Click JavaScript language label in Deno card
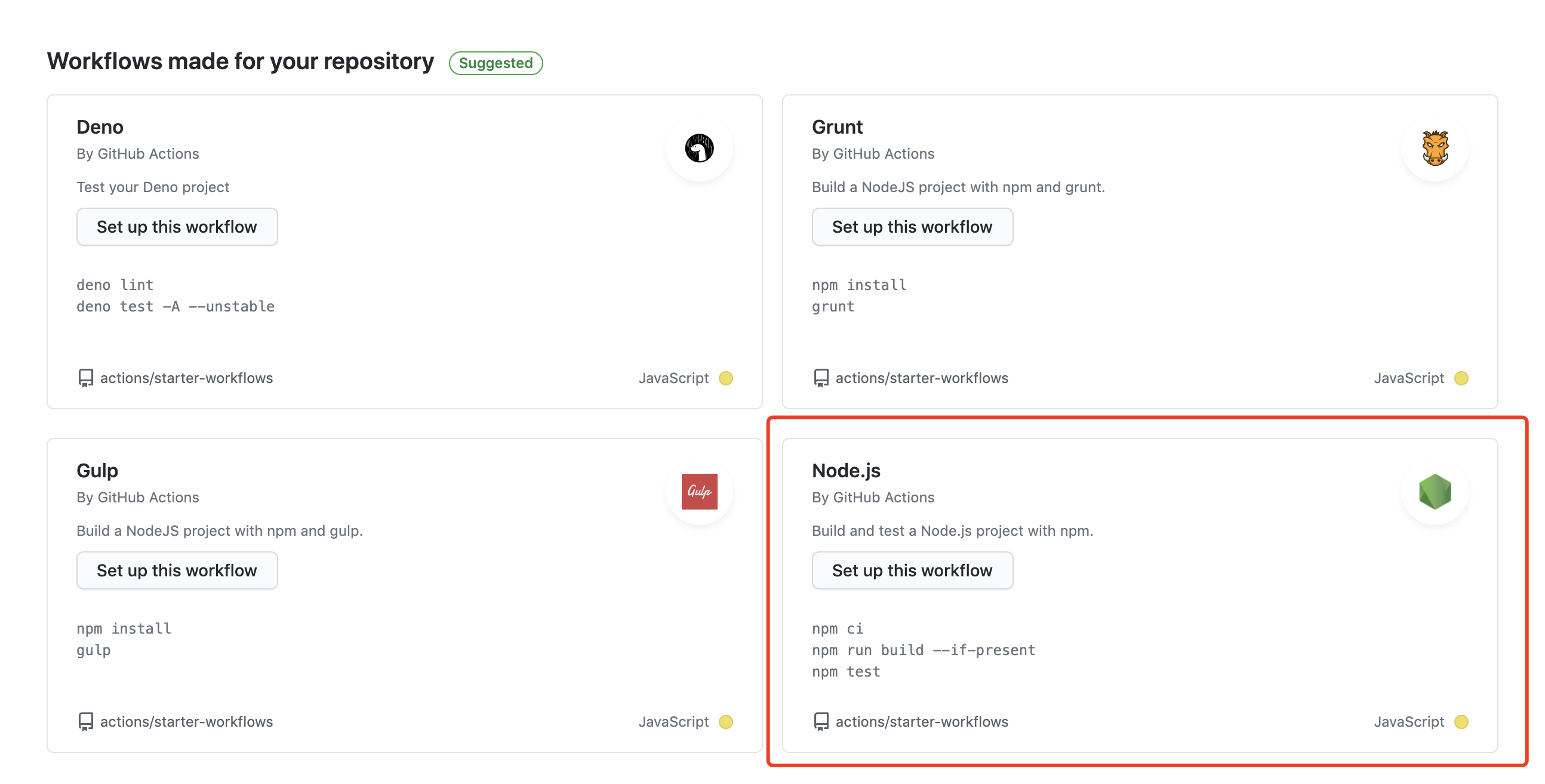This screenshot has height=784, width=1545. 673,378
